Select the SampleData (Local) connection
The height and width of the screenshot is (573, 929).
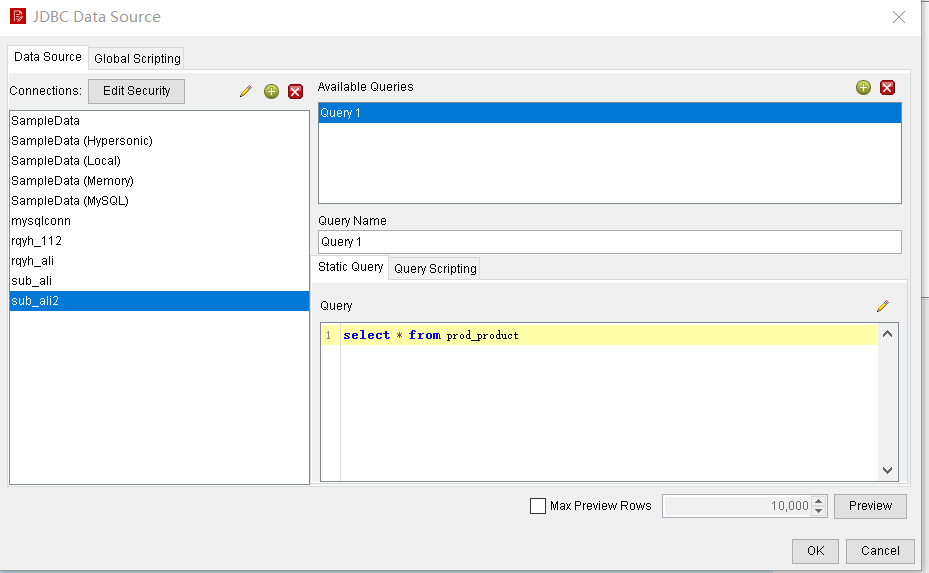point(159,161)
